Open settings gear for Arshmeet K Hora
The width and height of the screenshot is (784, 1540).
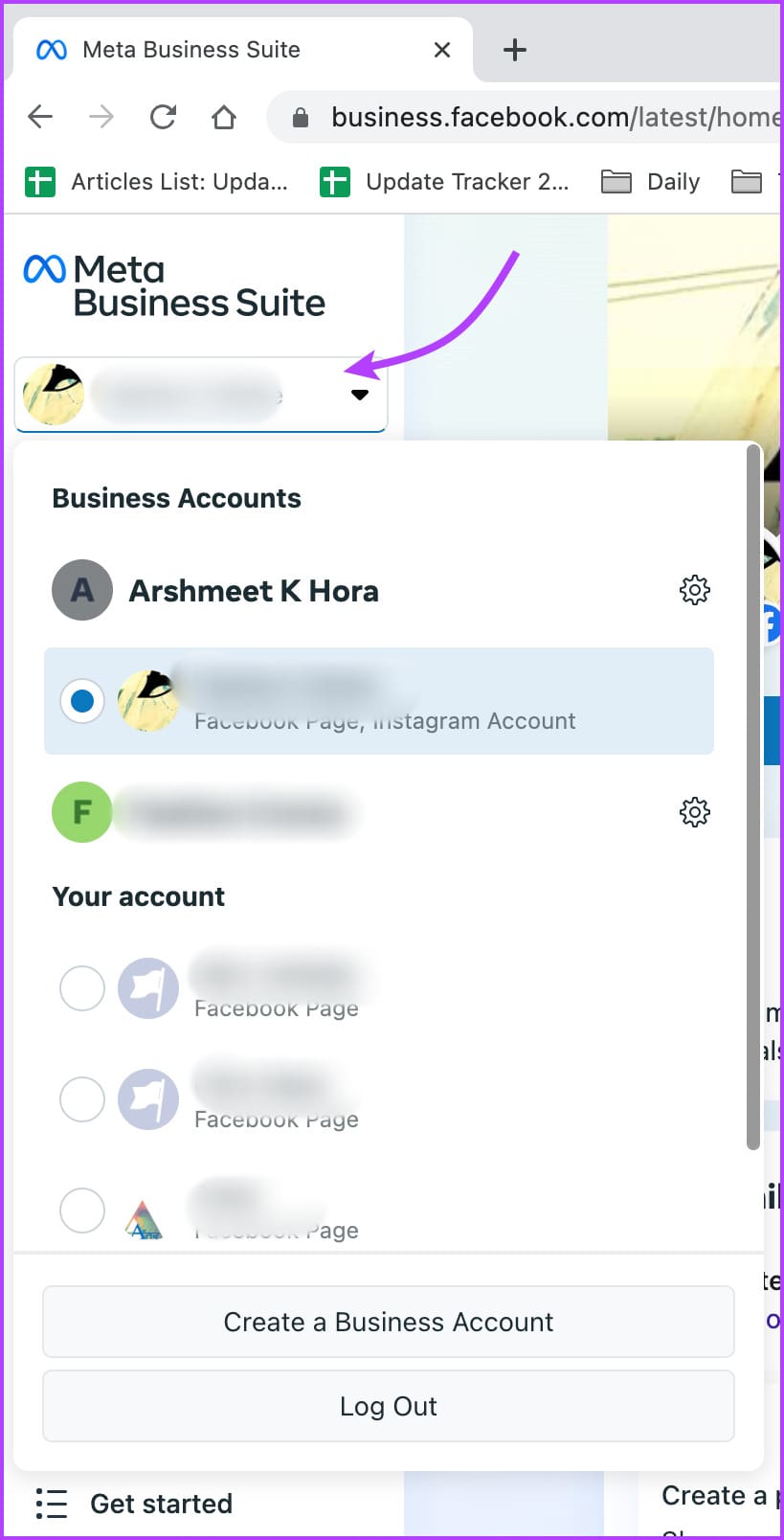click(x=695, y=590)
